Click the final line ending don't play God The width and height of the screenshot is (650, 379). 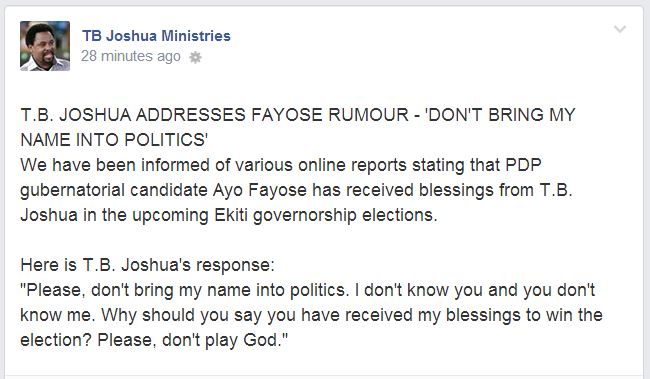coord(154,340)
